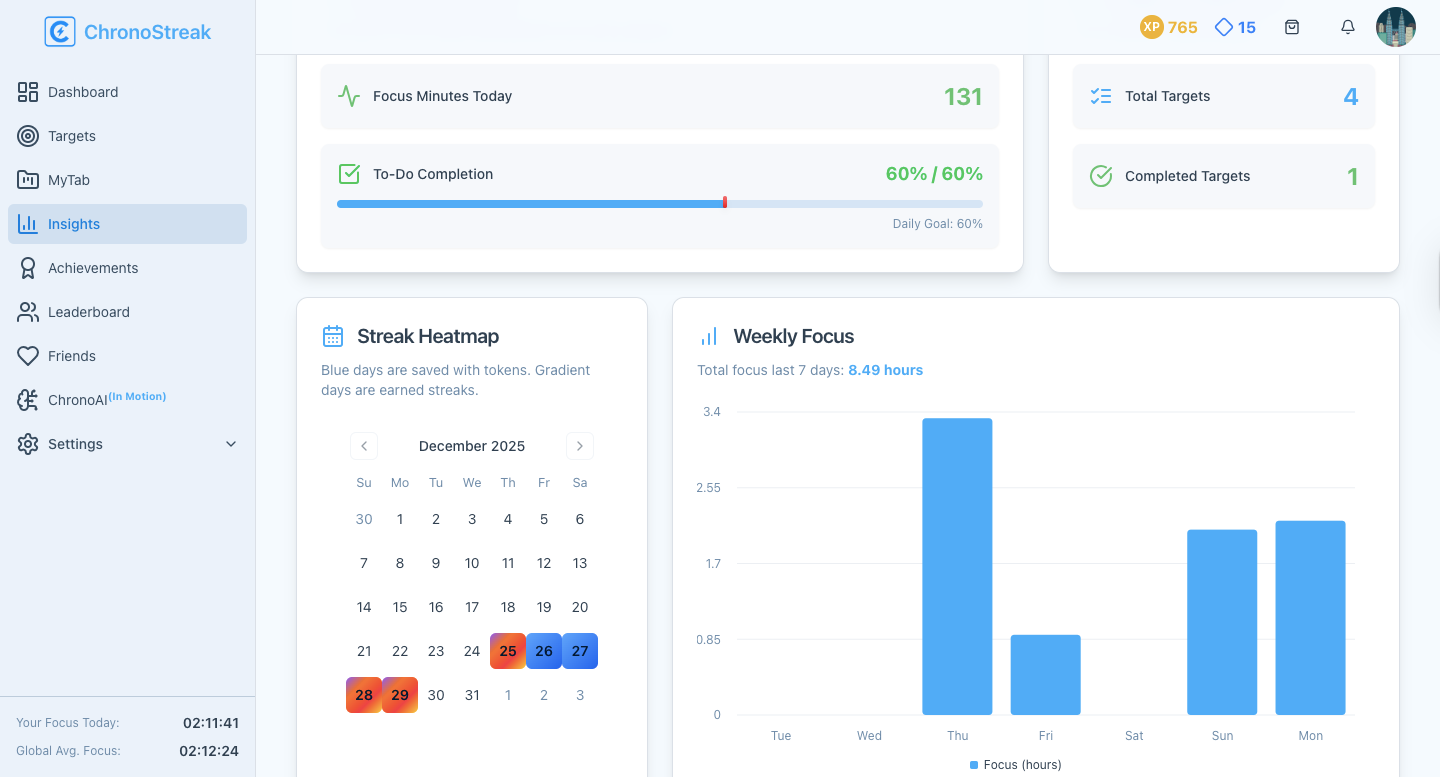This screenshot has height=777, width=1440.
Task: Open the notifications bell
Action: point(1347,27)
